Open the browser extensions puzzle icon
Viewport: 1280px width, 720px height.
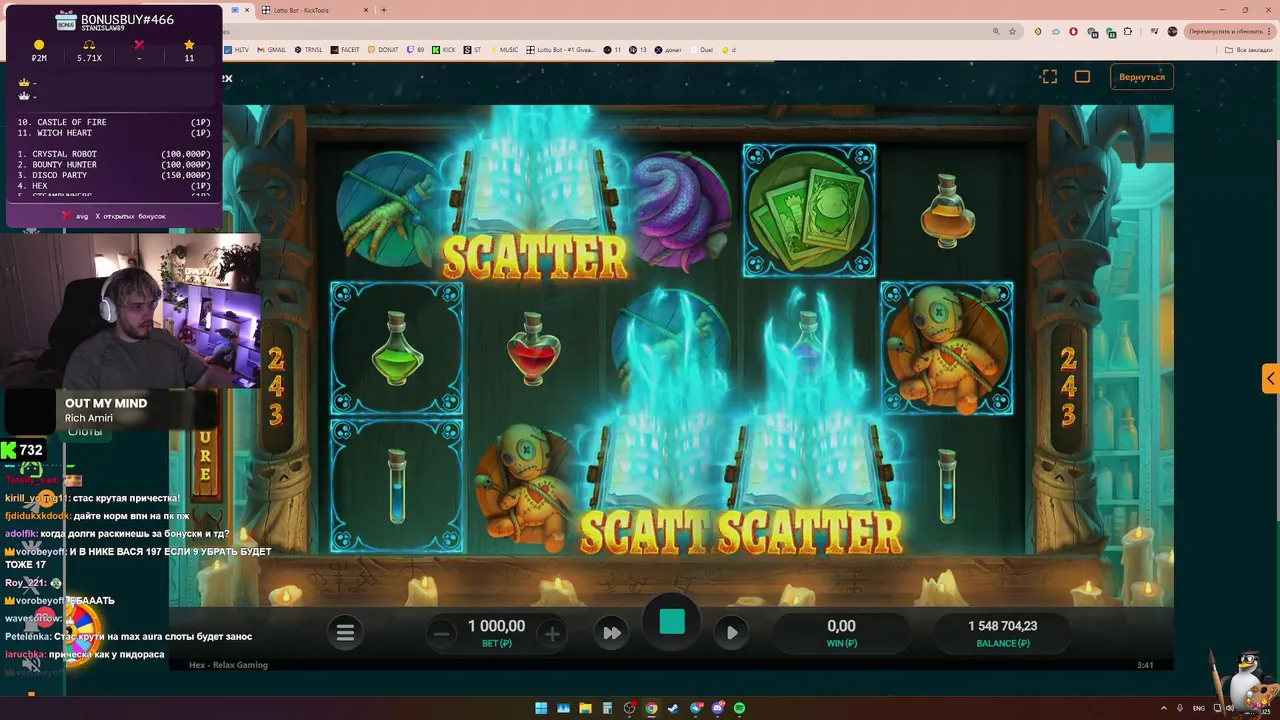1128,31
